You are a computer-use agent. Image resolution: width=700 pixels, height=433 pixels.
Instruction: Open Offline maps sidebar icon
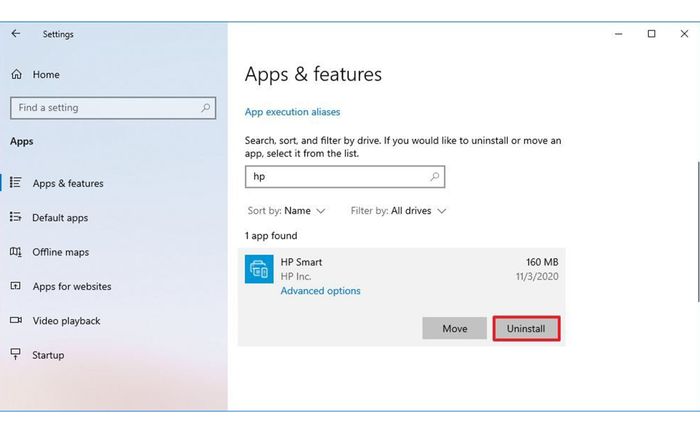(16, 252)
